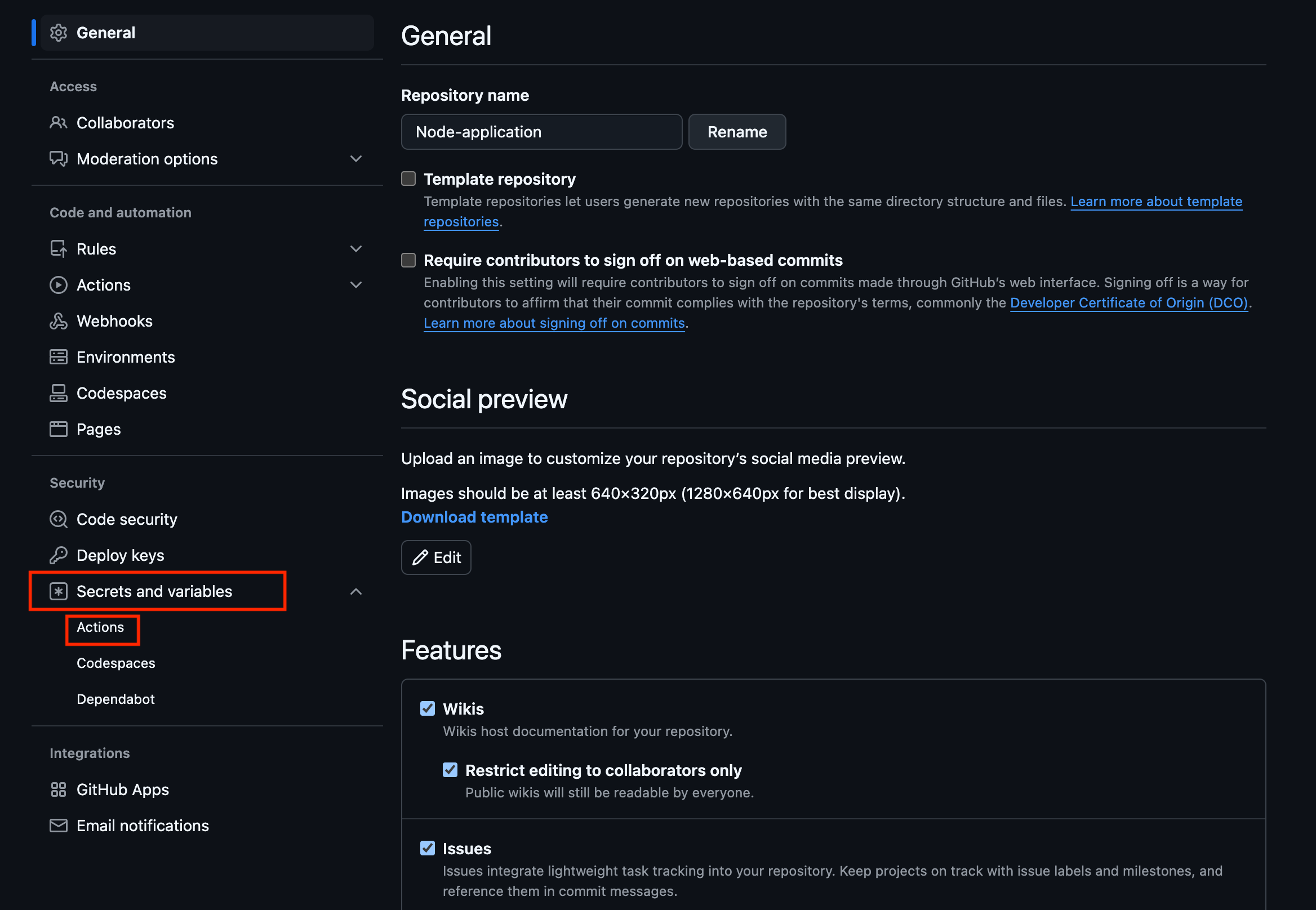
Task: Open Learn more about signing off link
Action: [554, 323]
